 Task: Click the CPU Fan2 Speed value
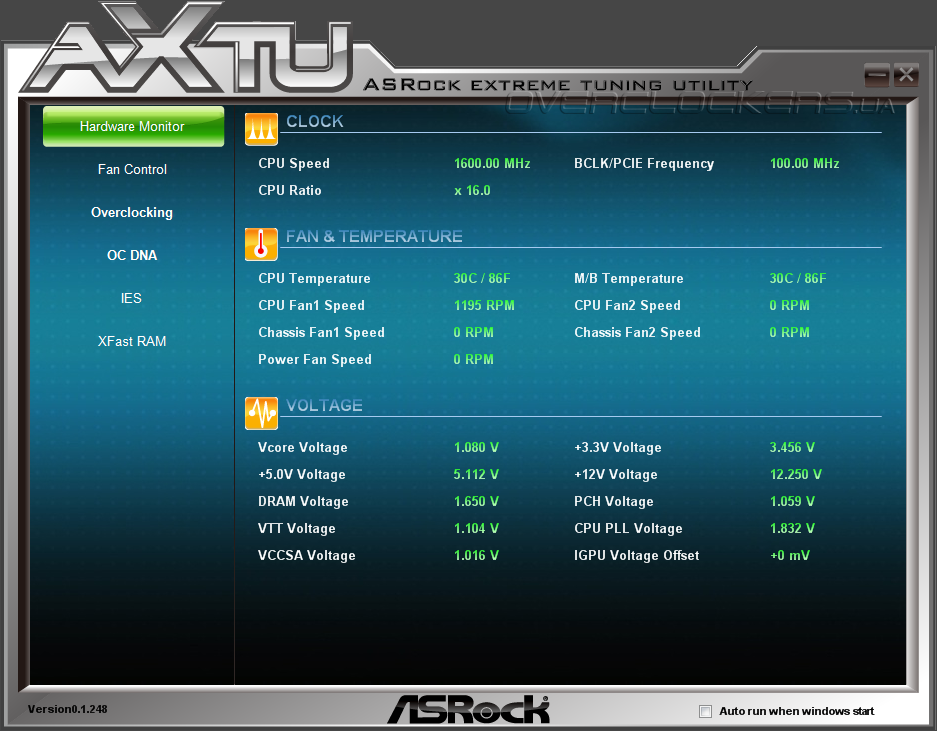click(x=789, y=305)
